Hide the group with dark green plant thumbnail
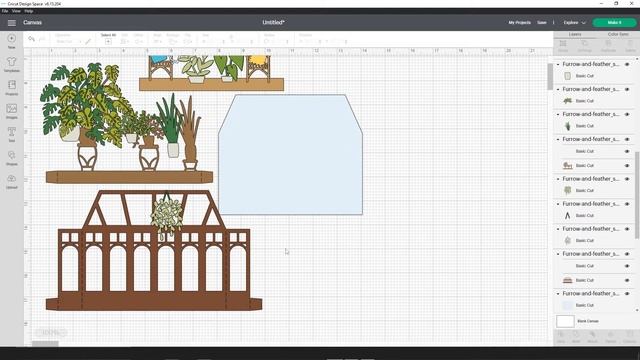 [x=627, y=114]
